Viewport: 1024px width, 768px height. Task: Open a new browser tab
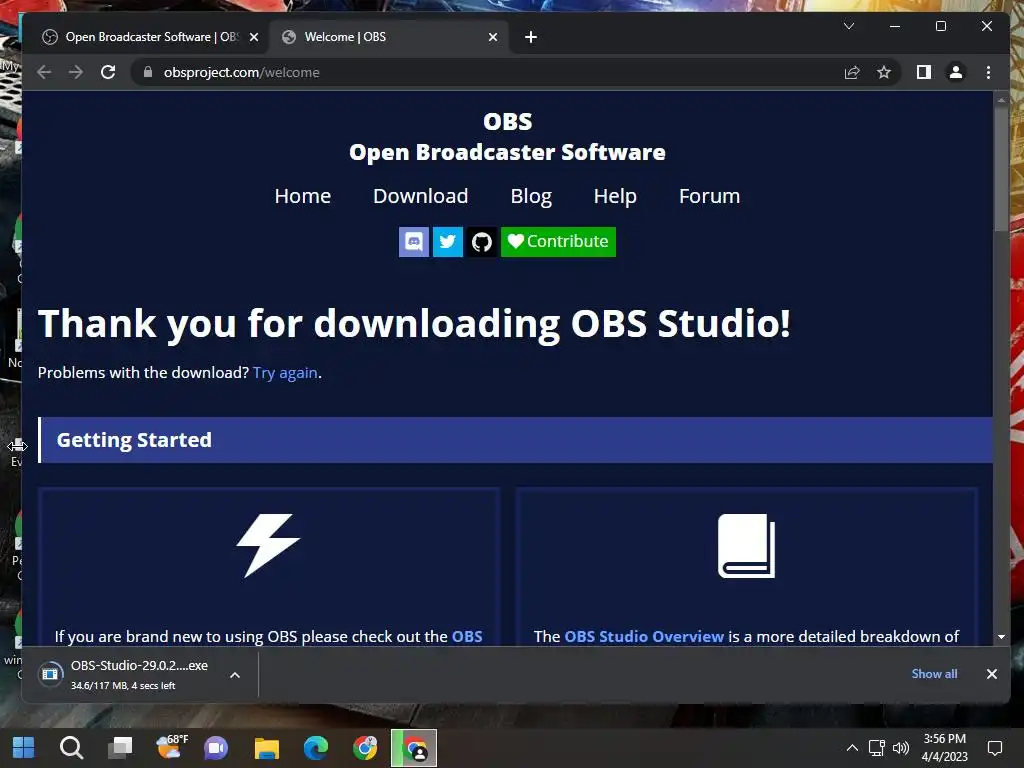pyautogui.click(x=531, y=37)
